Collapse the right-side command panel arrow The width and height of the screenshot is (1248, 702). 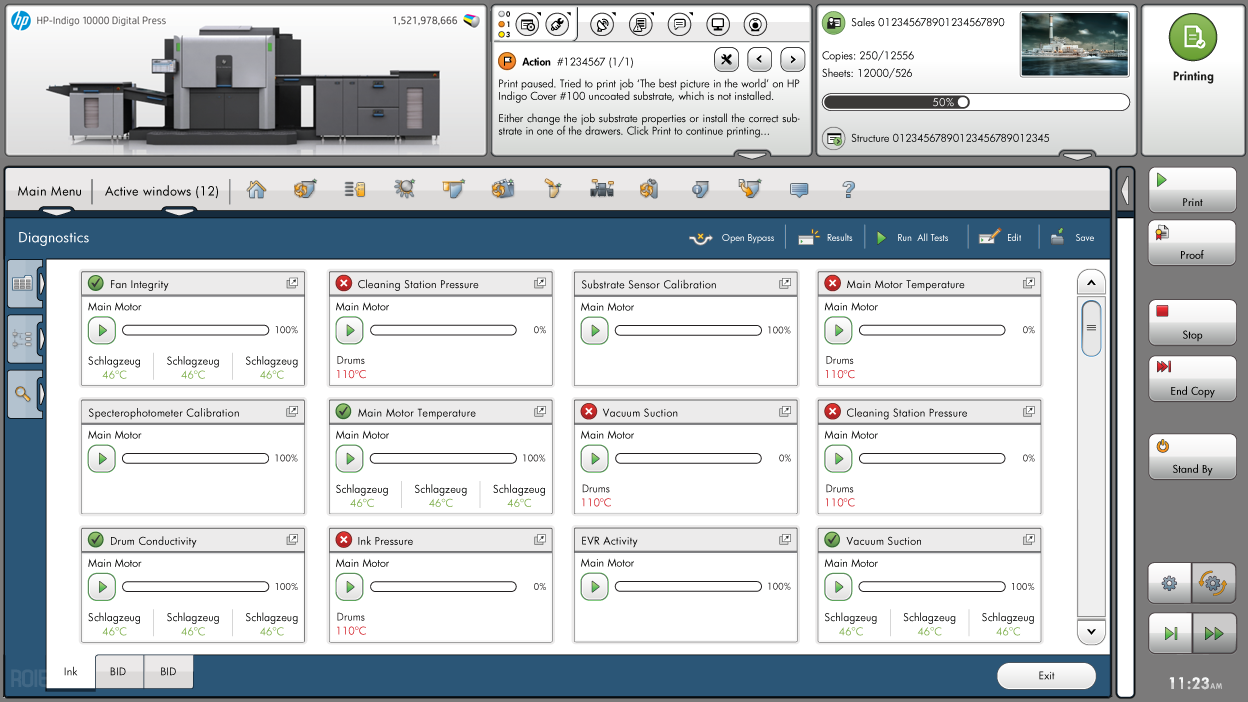pos(1125,190)
